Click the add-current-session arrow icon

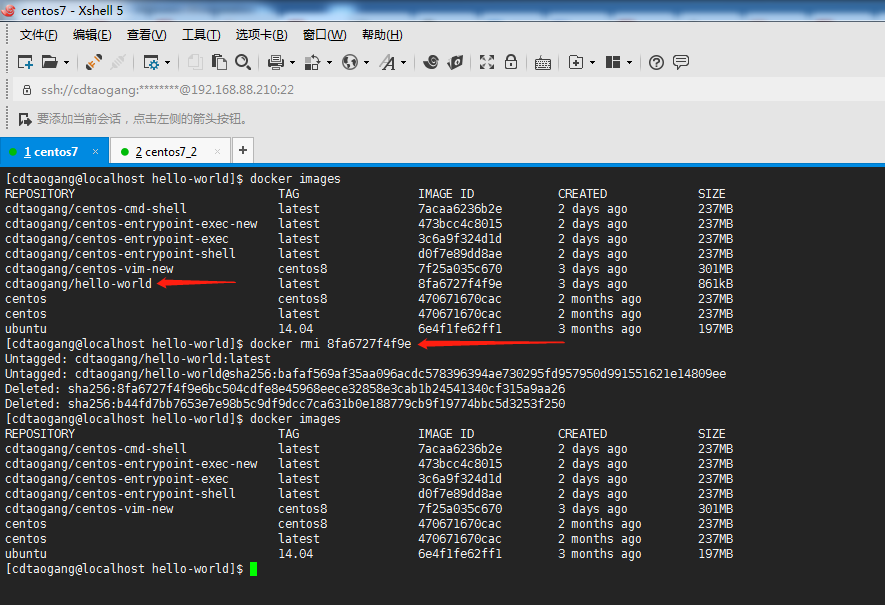click(25, 119)
